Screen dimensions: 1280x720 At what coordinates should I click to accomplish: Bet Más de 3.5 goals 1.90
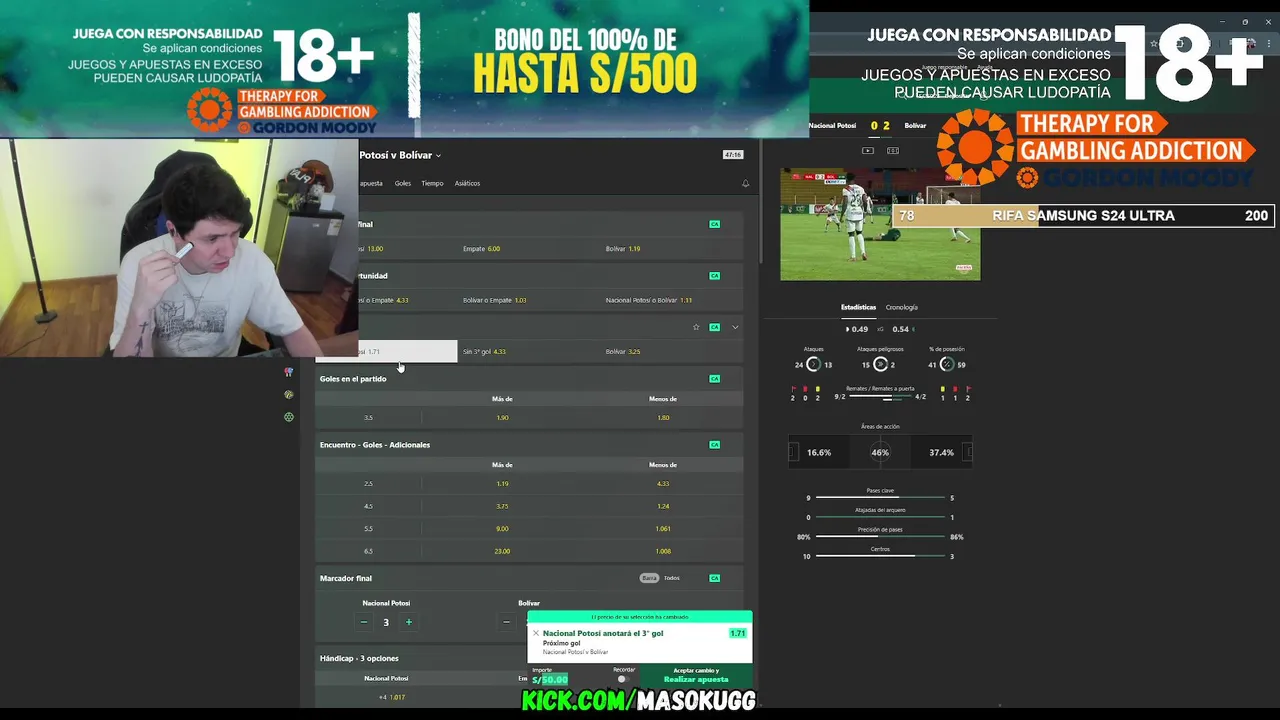click(x=502, y=418)
